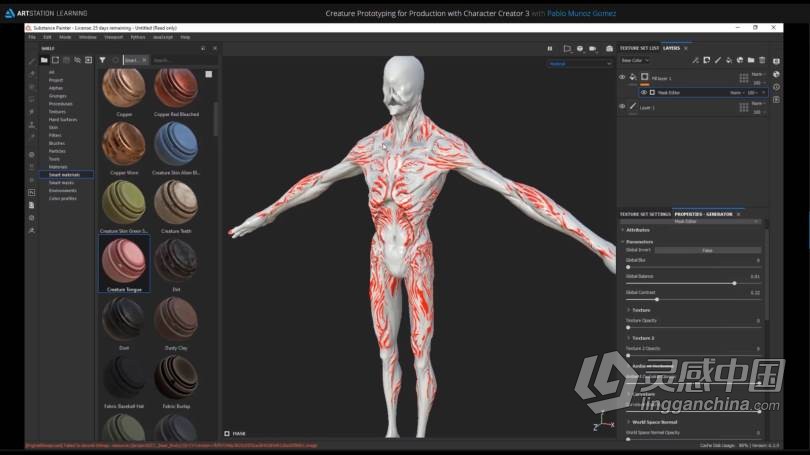The width and height of the screenshot is (810, 455).
Task: Select the Skin shelf category
Action: [53, 127]
